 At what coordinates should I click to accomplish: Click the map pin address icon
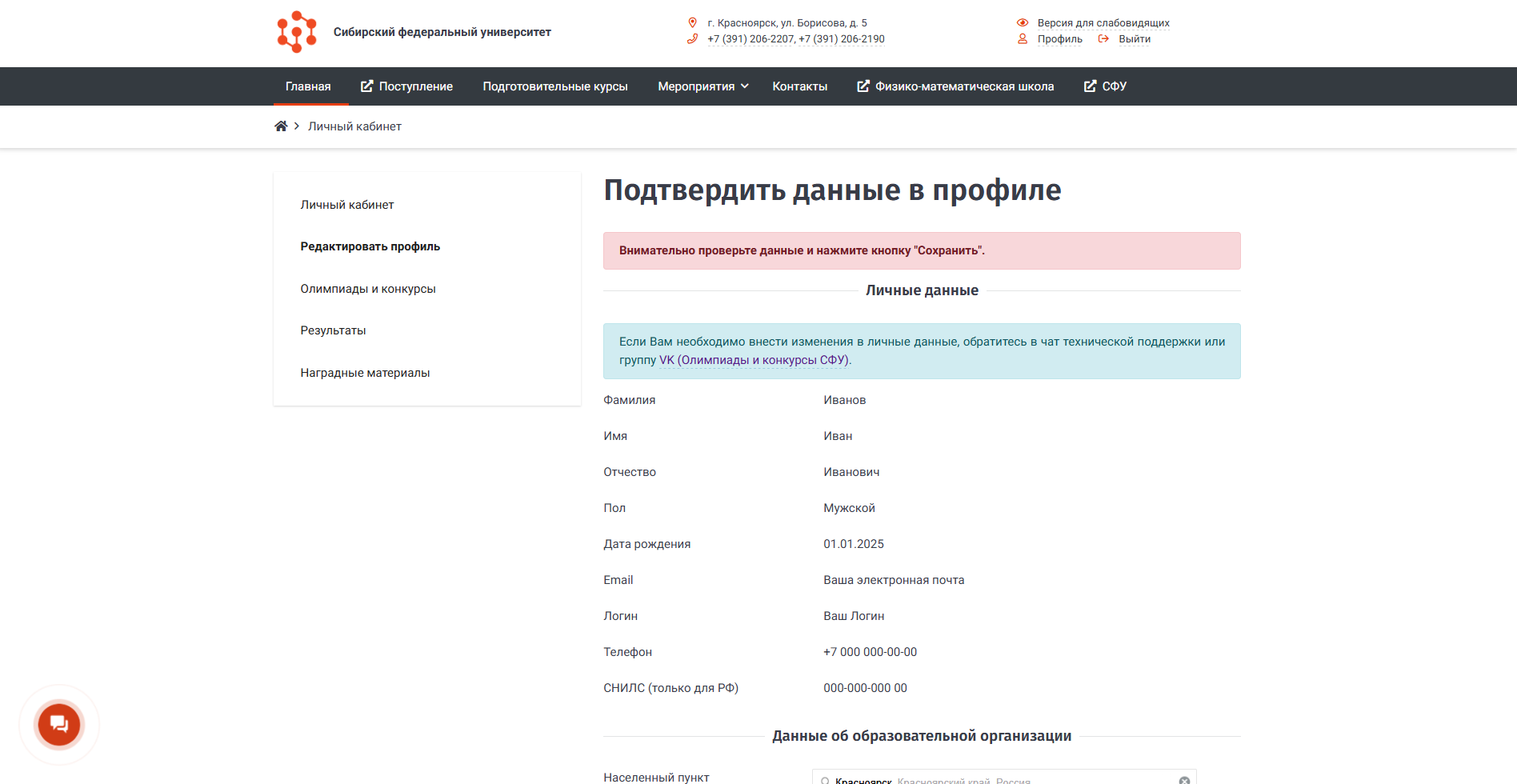[692, 23]
